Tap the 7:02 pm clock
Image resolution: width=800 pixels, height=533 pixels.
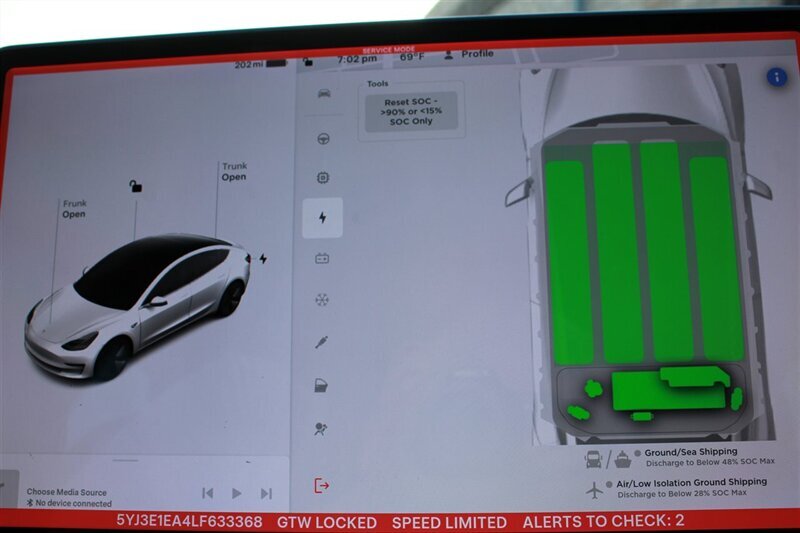(357, 59)
